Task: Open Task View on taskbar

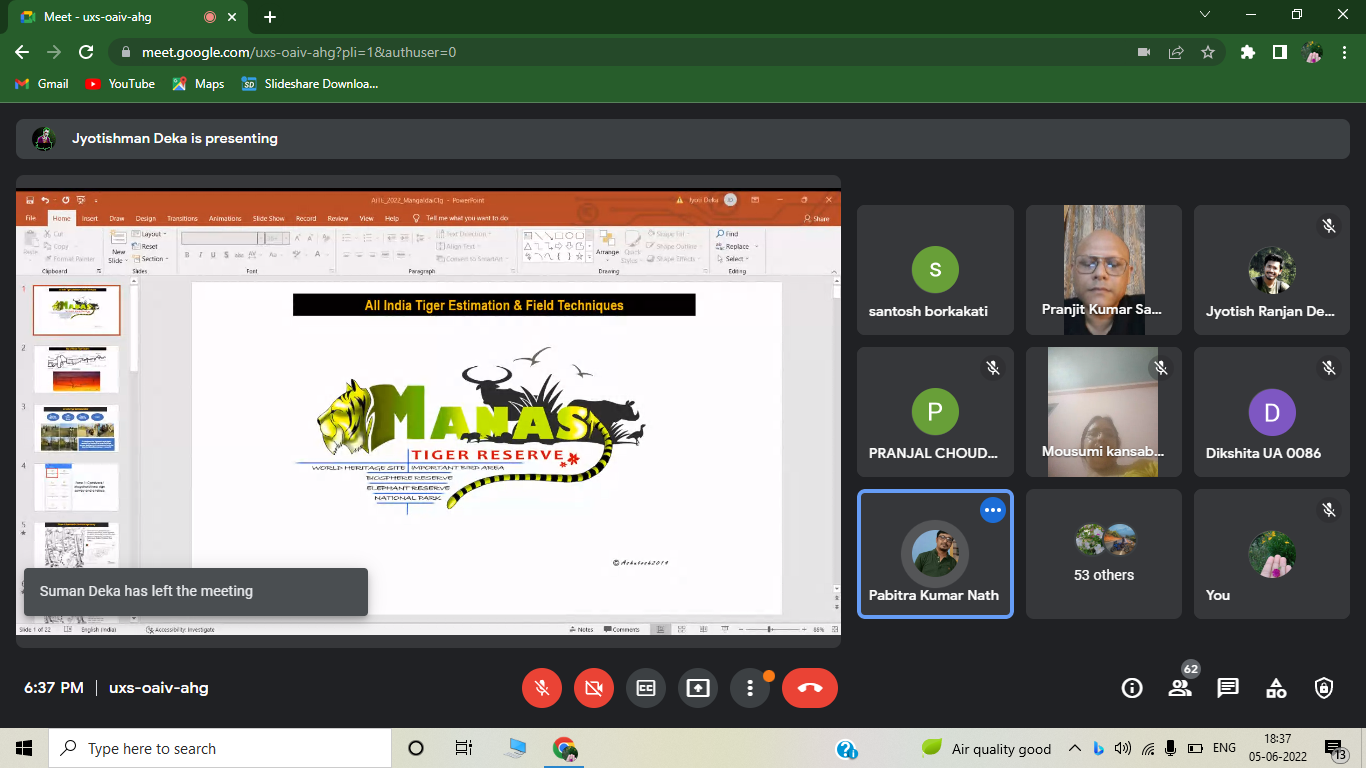Action: pyautogui.click(x=464, y=748)
